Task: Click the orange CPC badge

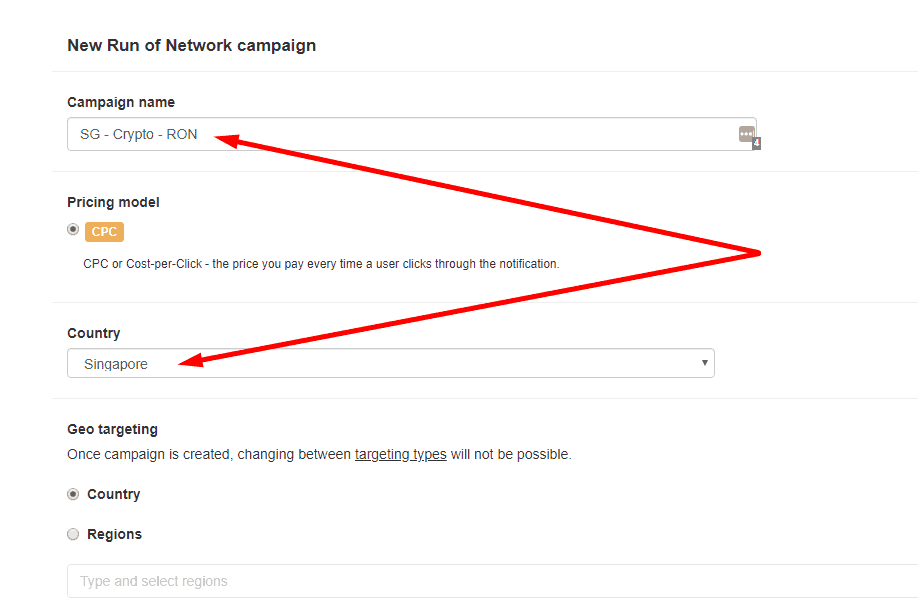Action: [104, 232]
